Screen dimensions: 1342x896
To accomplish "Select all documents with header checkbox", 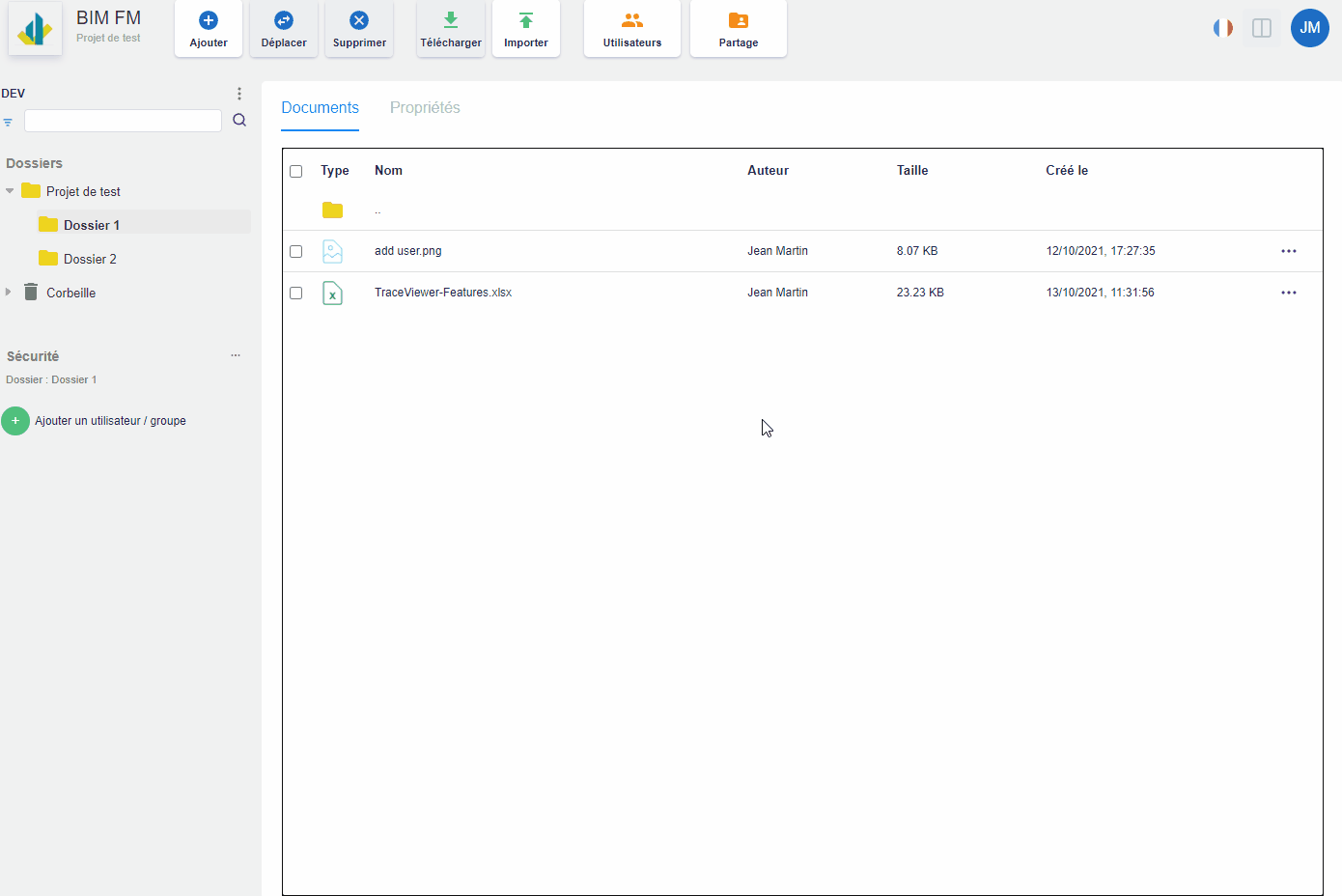I will point(296,171).
